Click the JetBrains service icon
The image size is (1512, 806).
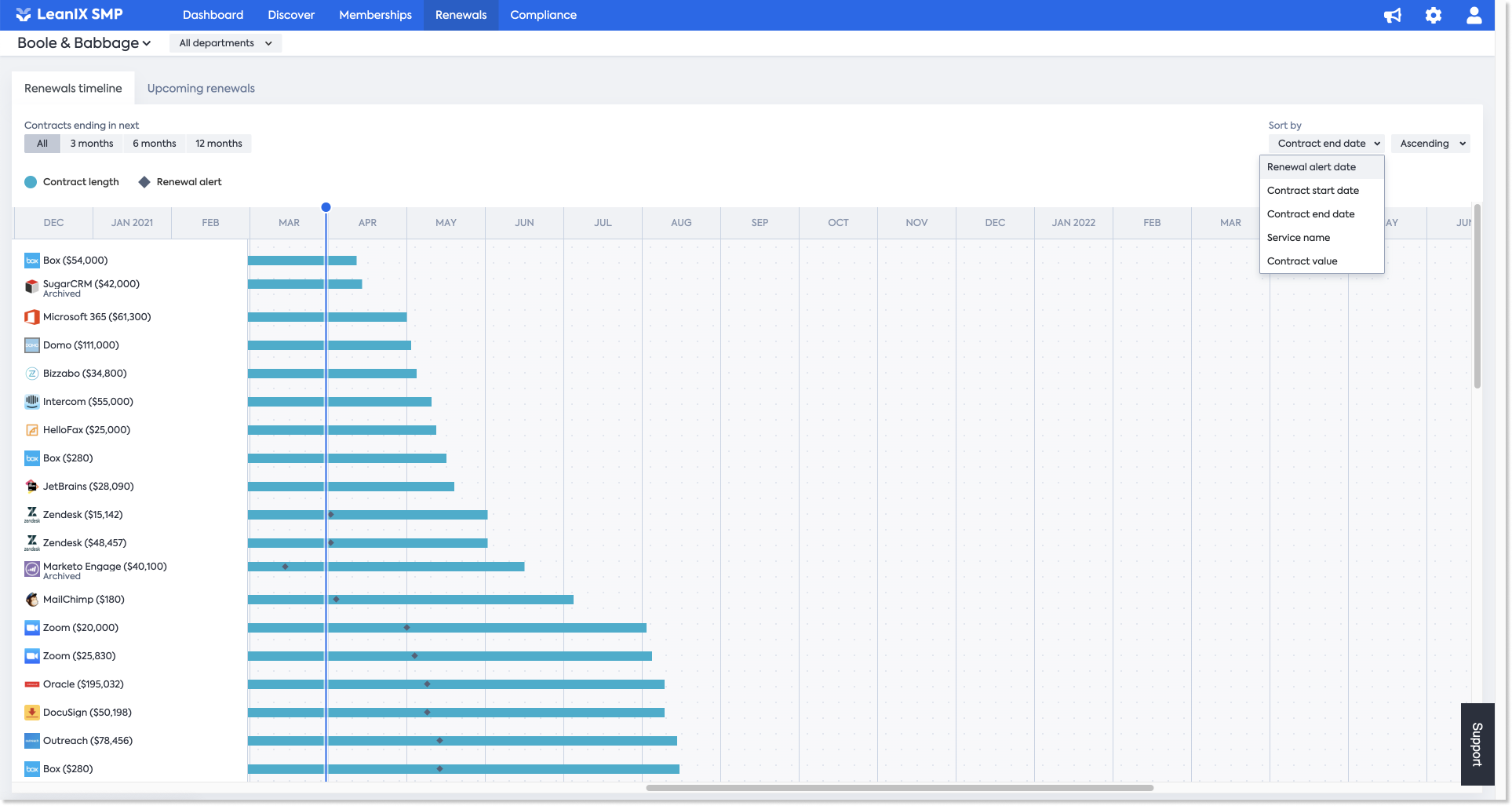(x=32, y=487)
